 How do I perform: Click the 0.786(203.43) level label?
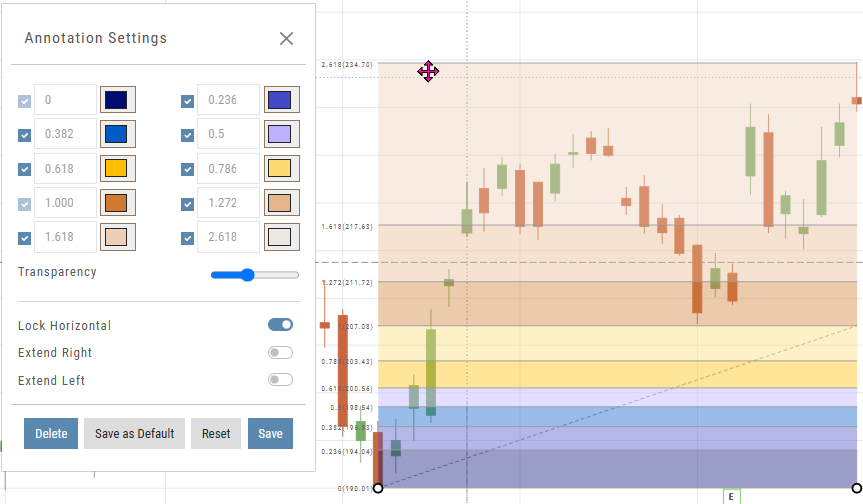pos(347,361)
